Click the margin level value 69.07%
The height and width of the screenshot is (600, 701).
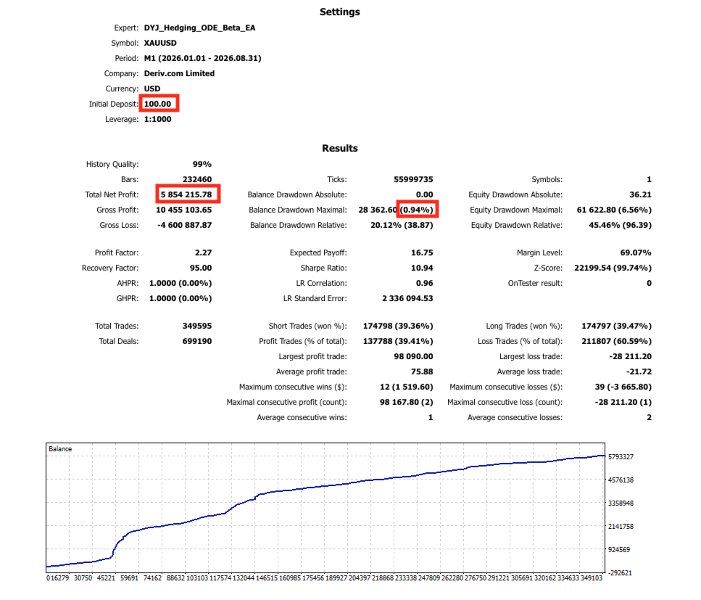pos(636,253)
